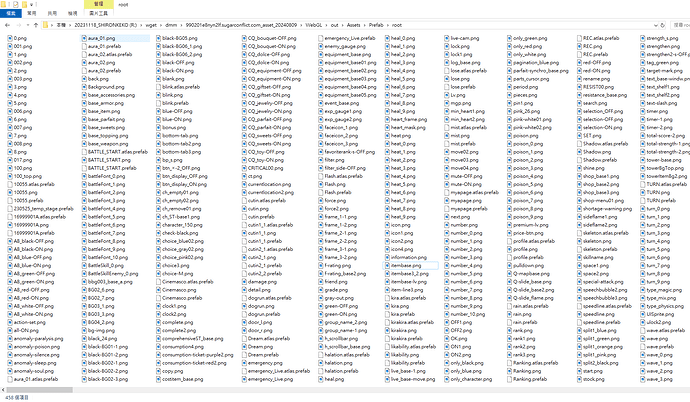This screenshot has width=690, height=402.
Task: Navigate to 20231118_SHIRONKEKO drive breadcrumb
Action: point(106,25)
